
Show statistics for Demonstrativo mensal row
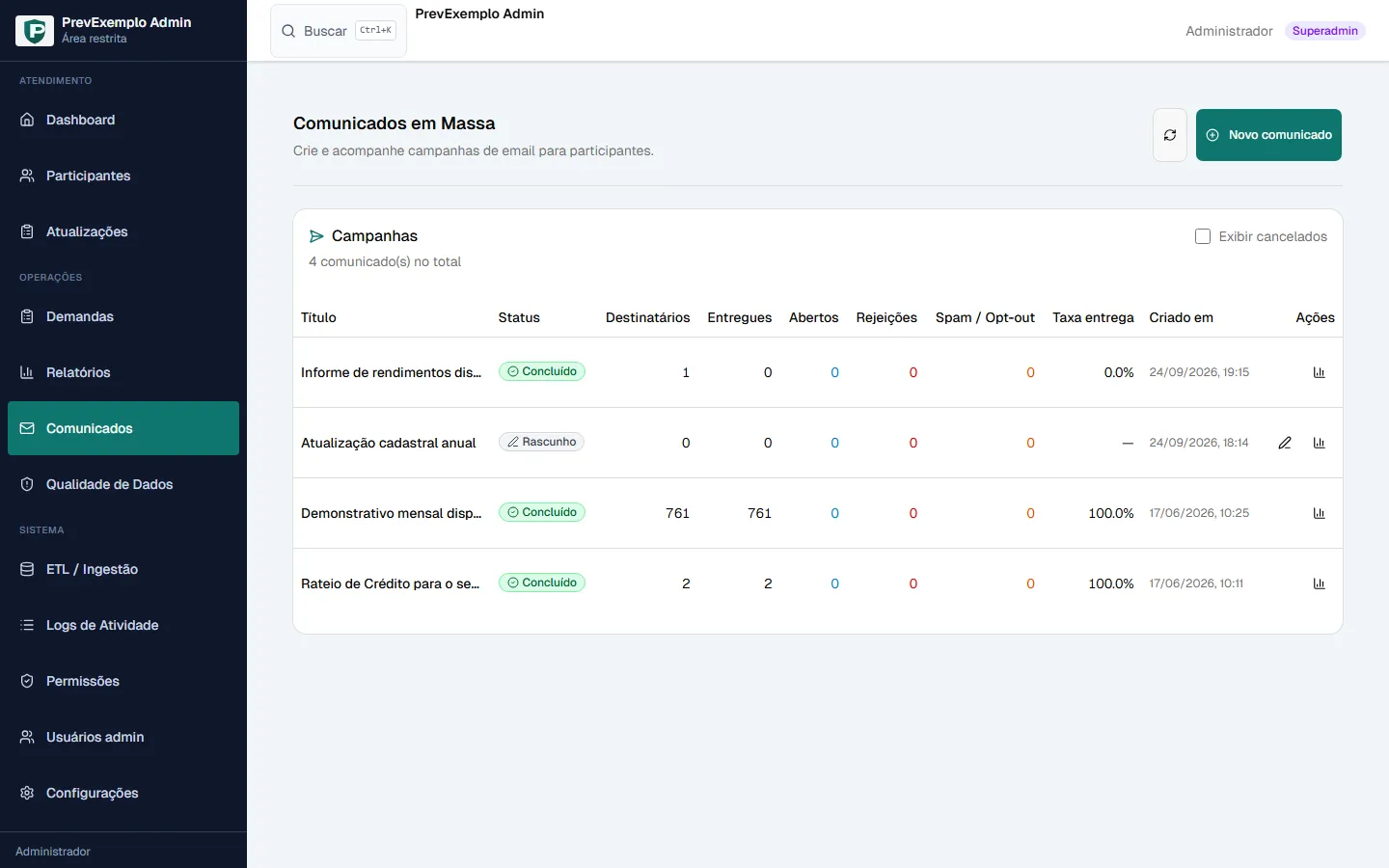click(1319, 513)
